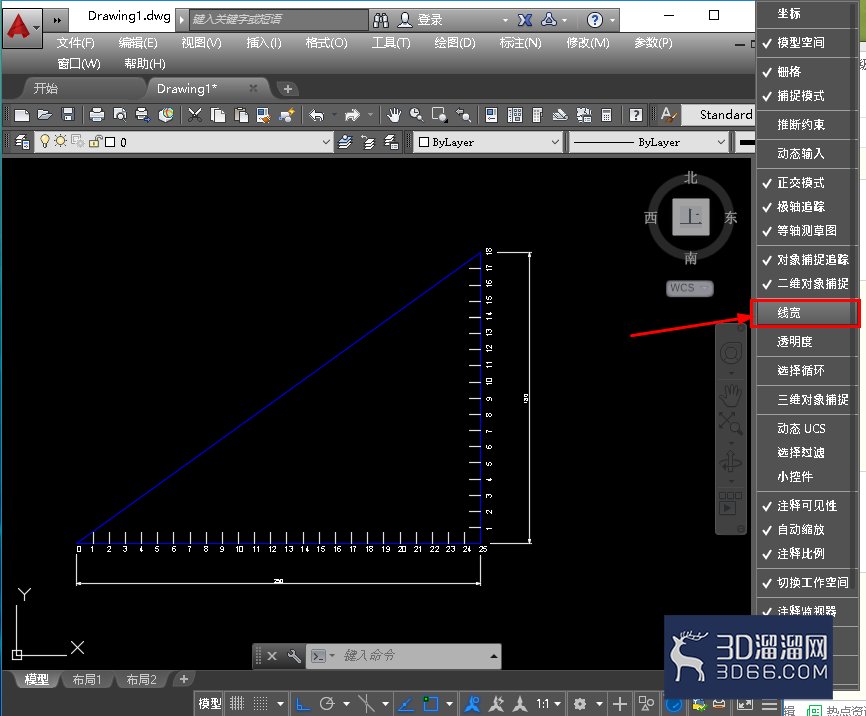Open the ByLayer linetype dropdown
The width and height of the screenshot is (866, 716).
tap(648, 142)
